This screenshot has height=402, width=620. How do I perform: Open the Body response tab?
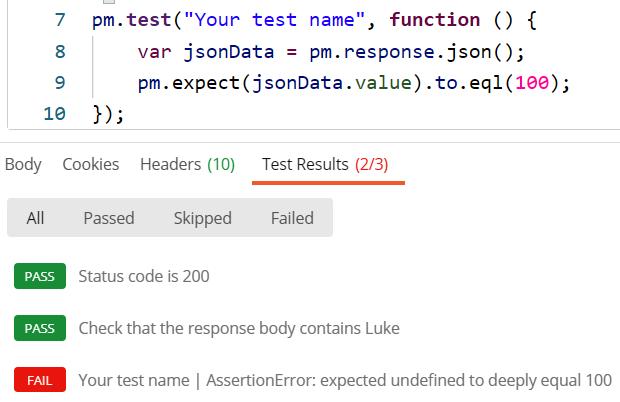23,164
